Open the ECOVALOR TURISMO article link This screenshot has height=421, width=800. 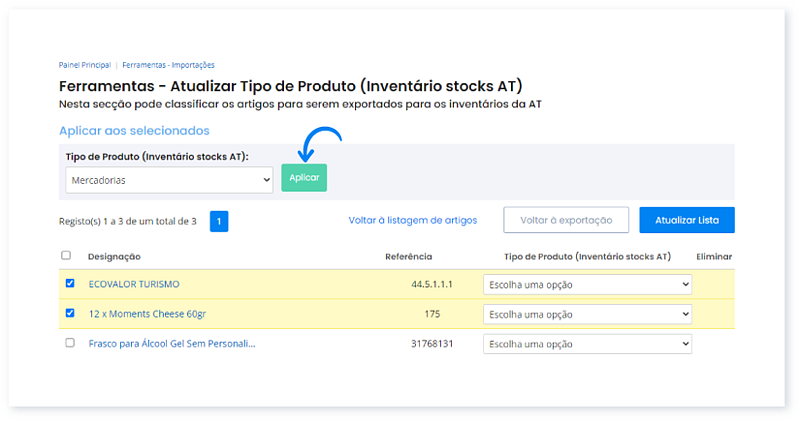133,284
